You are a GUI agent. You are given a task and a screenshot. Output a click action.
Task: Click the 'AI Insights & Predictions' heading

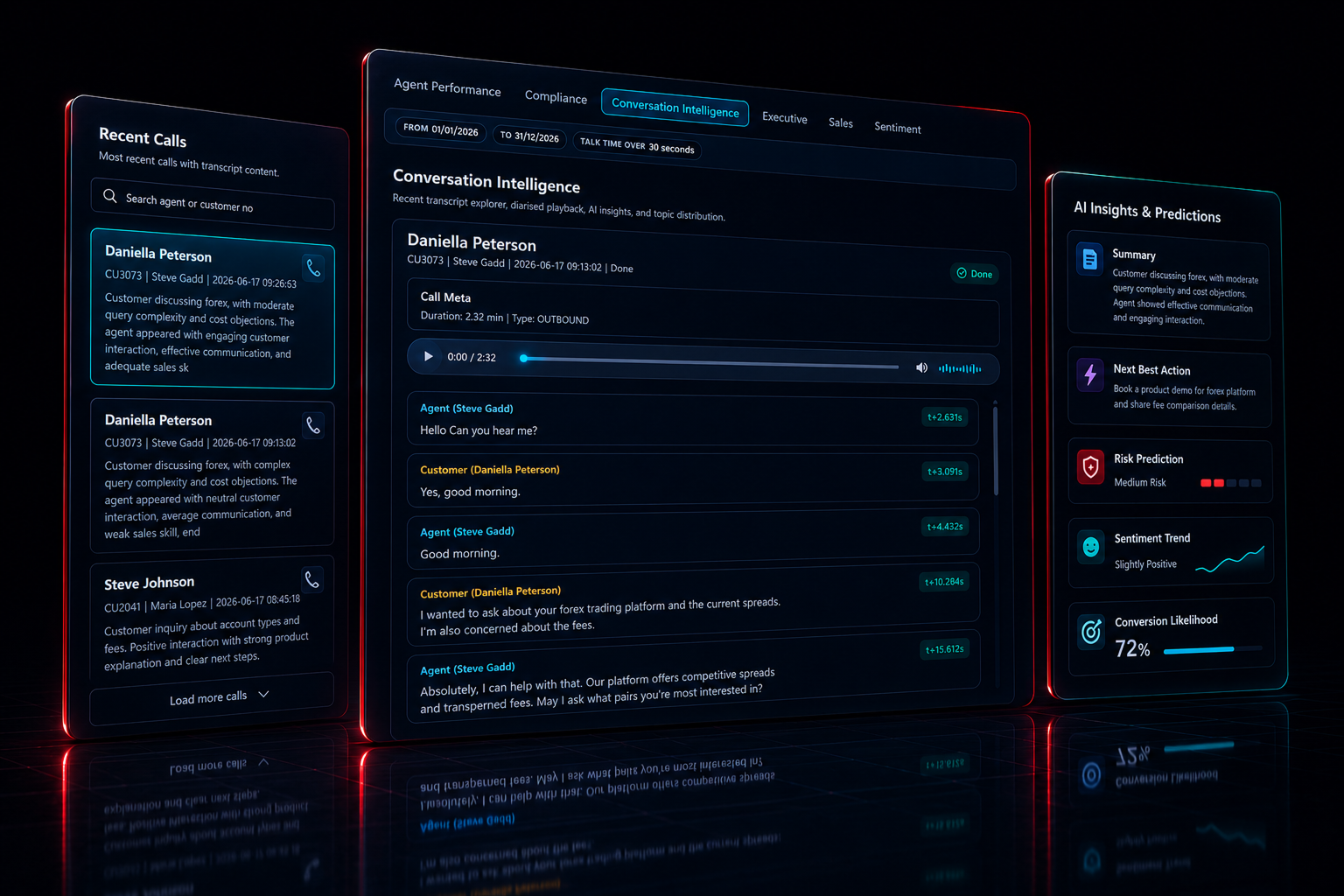(1147, 211)
